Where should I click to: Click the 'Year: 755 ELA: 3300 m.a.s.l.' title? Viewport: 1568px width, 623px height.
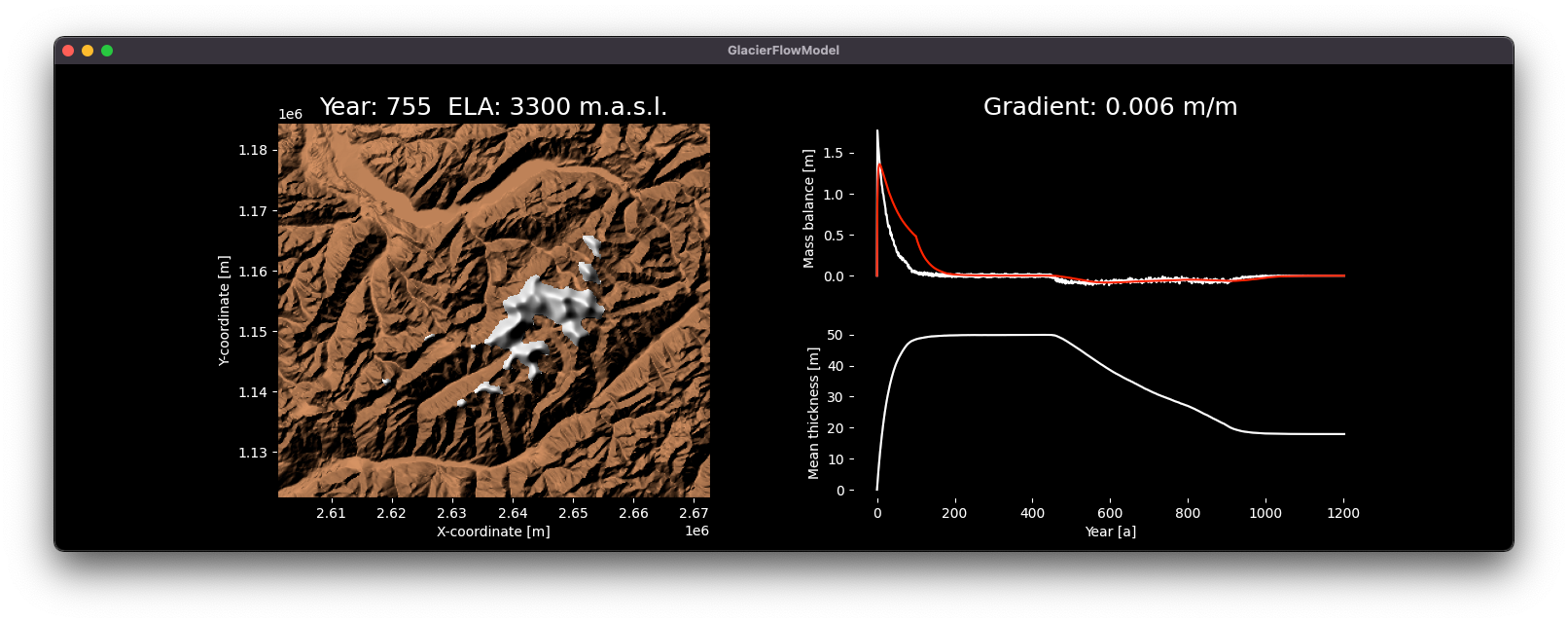click(x=493, y=107)
